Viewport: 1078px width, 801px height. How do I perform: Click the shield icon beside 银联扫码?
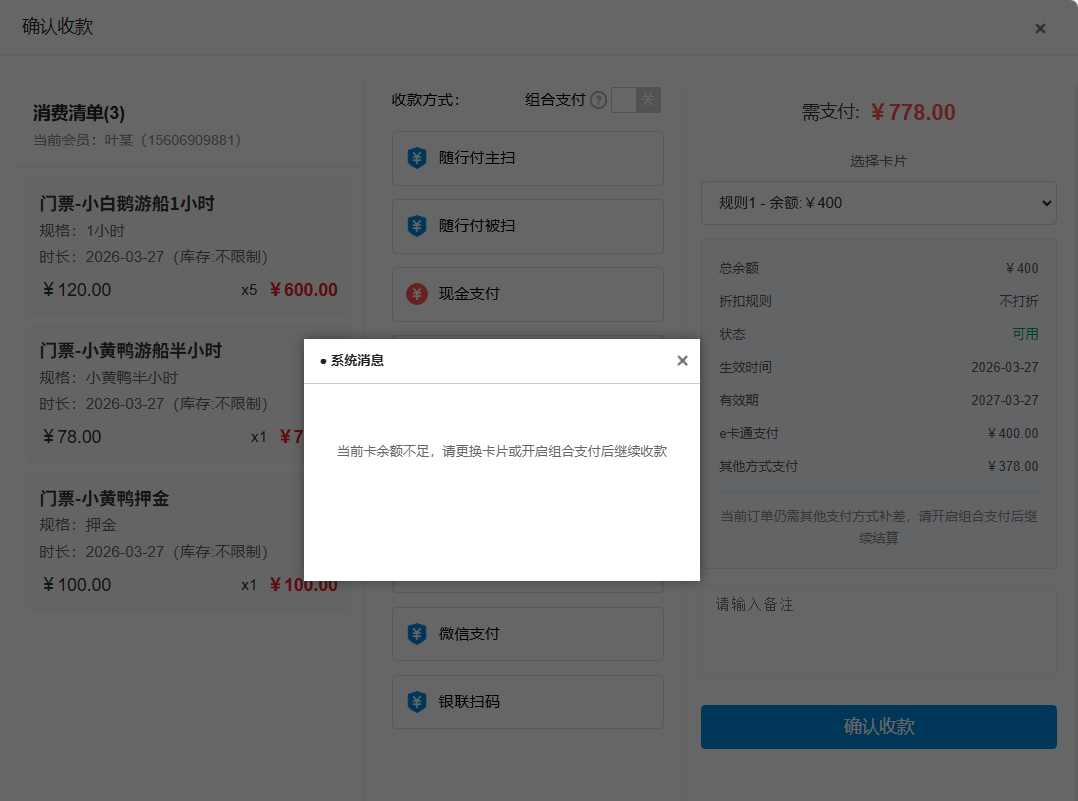(x=417, y=702)
